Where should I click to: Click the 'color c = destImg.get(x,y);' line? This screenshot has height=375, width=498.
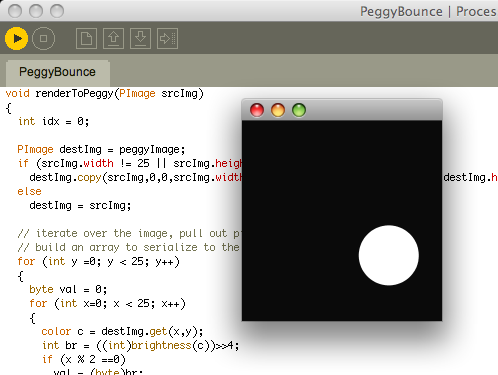[x=122, y=332]
